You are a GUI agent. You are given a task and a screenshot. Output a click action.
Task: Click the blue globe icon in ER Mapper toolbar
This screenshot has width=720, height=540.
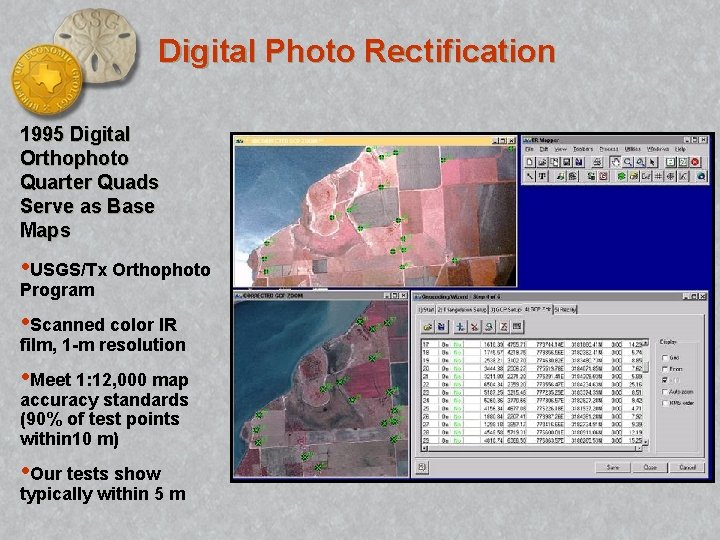point(701,176)
